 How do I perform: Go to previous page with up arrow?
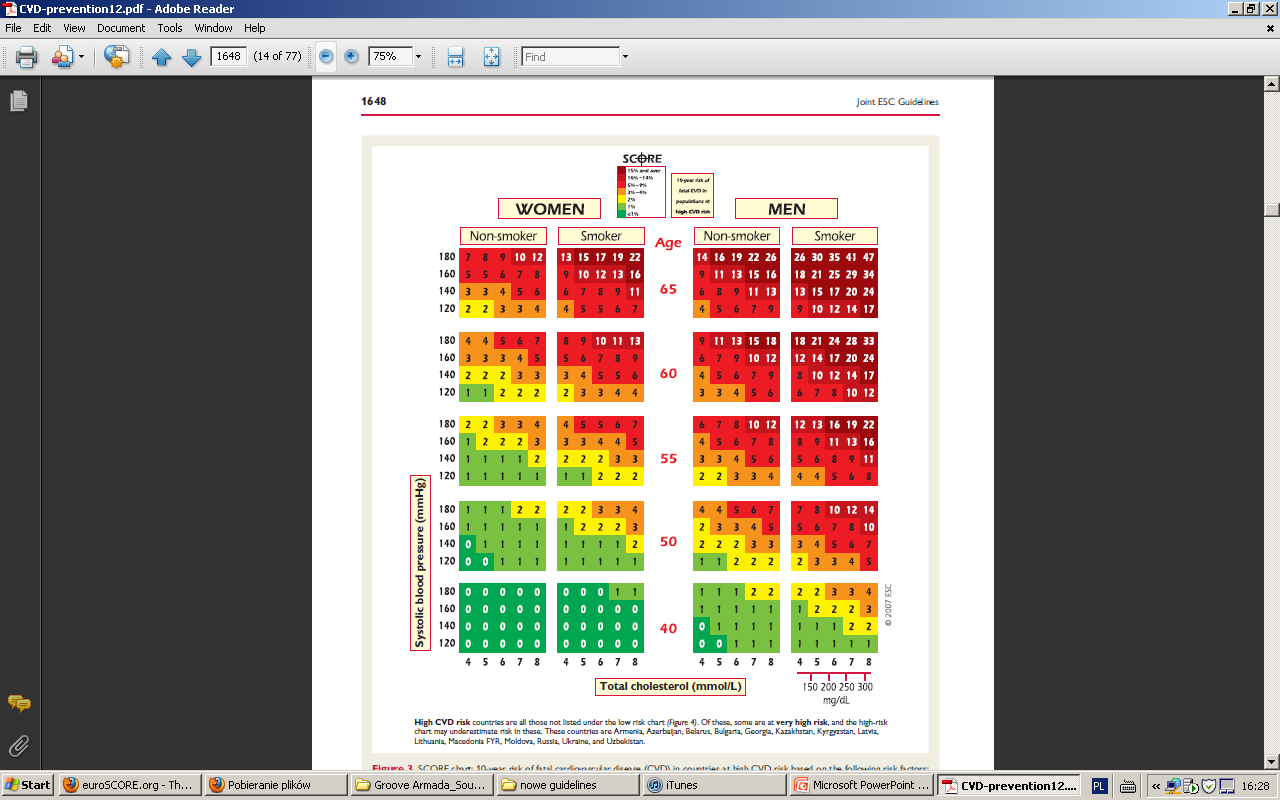coord(162,57)
